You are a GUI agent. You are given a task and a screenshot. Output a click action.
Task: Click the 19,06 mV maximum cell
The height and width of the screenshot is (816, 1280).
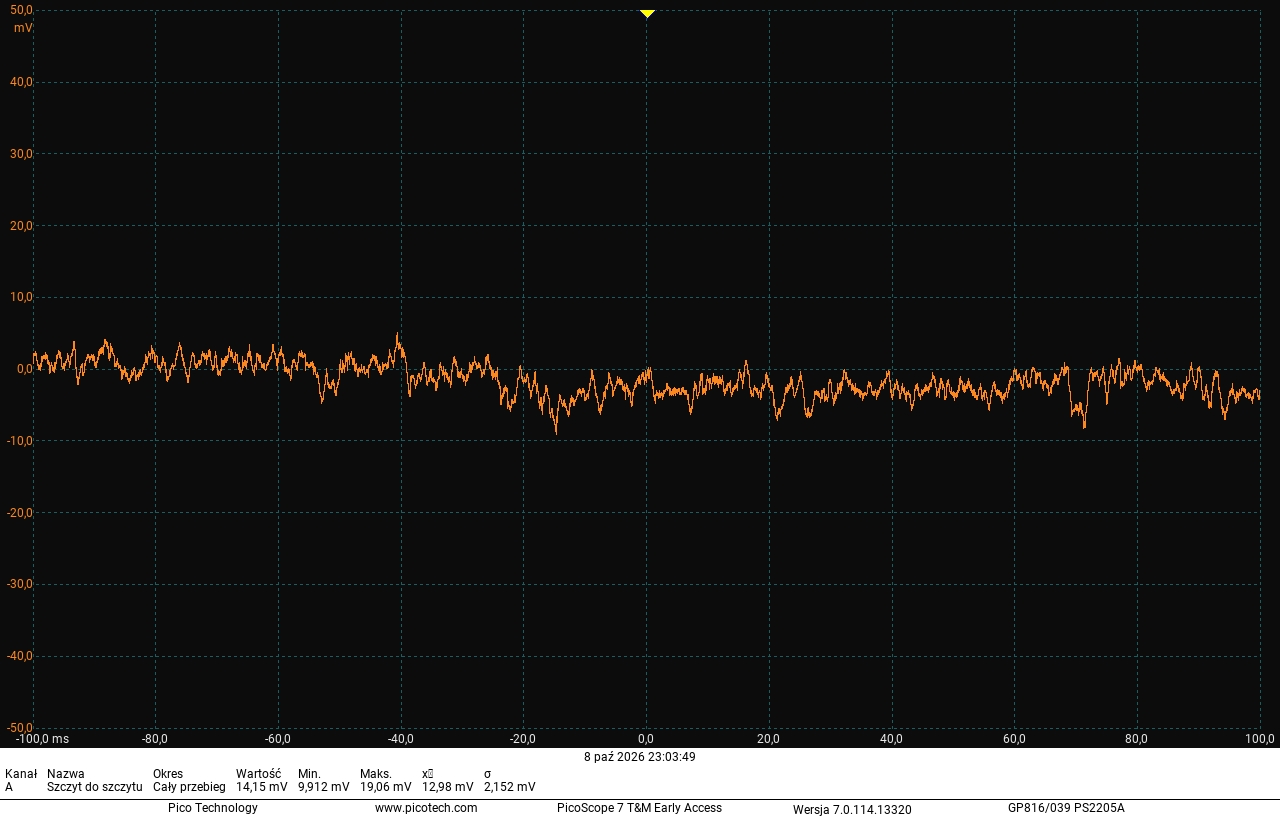386,787
